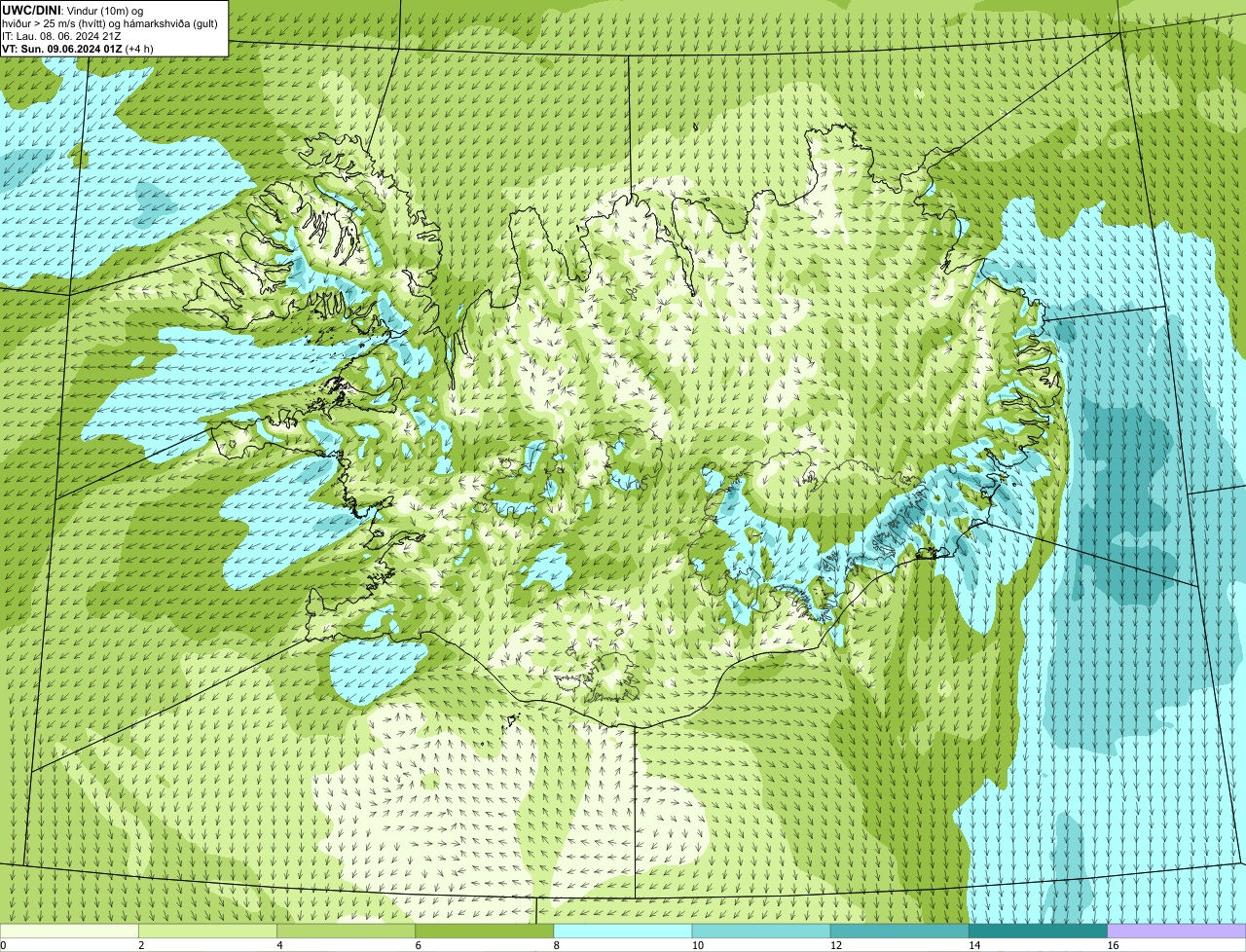Click the '14' label on the color scale
Image resolution: width=1246 pixels, height=952 pixels.
coord(973,945)
